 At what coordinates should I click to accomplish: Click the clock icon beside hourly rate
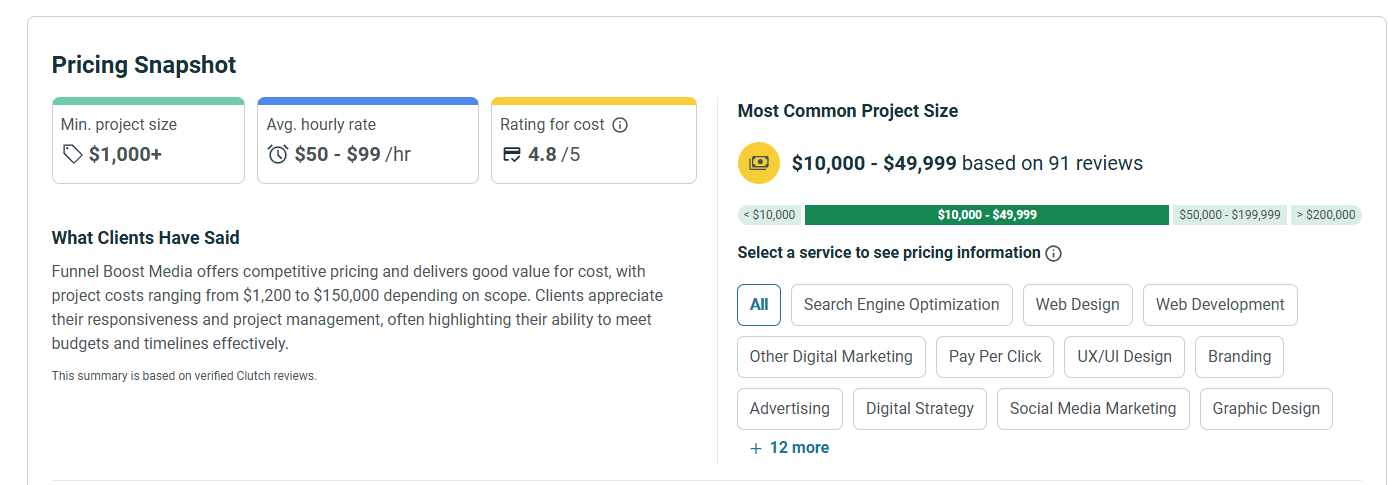tap(278, 154)
